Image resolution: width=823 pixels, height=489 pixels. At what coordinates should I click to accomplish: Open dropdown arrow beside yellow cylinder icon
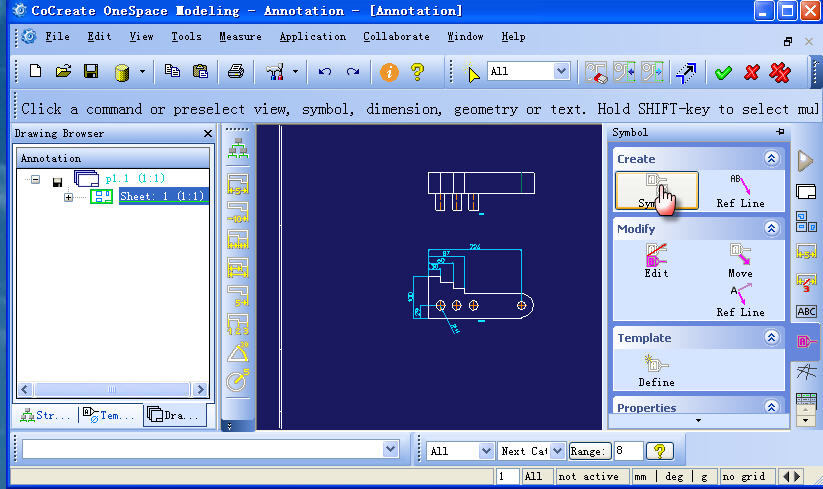coord(142,71)
